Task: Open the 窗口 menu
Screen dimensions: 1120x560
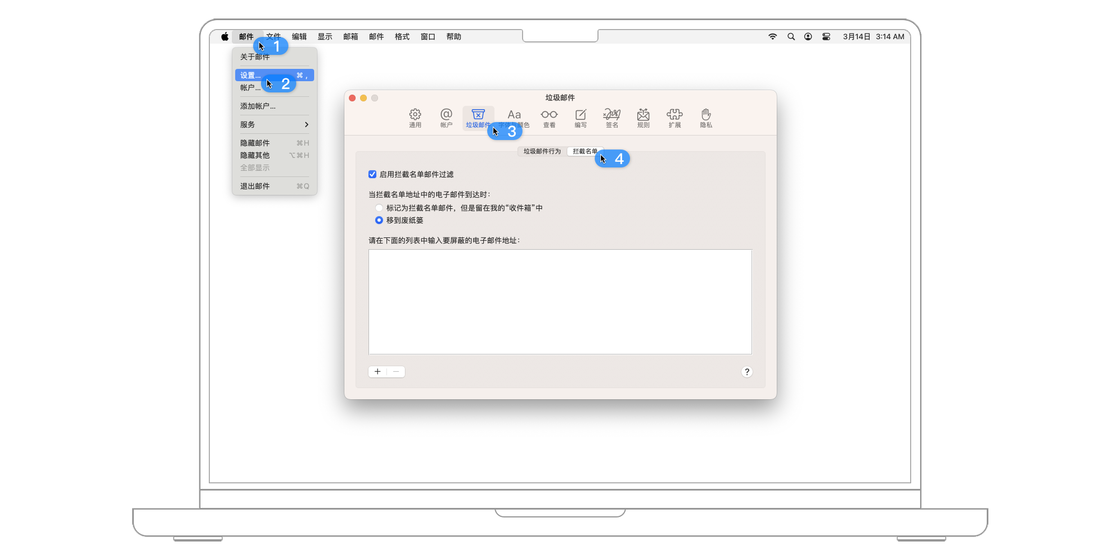Action: tap(428, 36)
